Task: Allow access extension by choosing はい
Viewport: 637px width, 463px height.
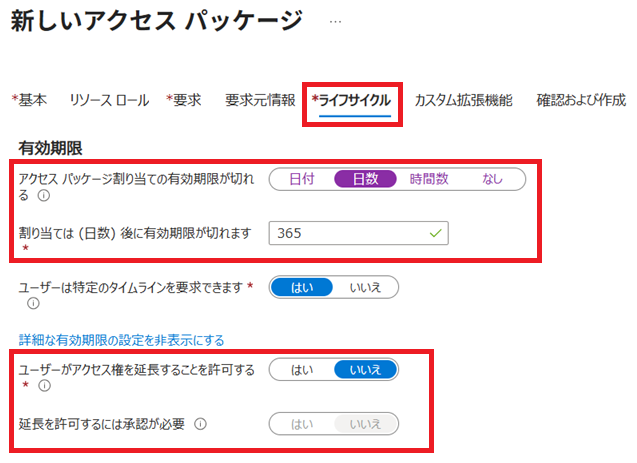Action: tap(301, 370)
